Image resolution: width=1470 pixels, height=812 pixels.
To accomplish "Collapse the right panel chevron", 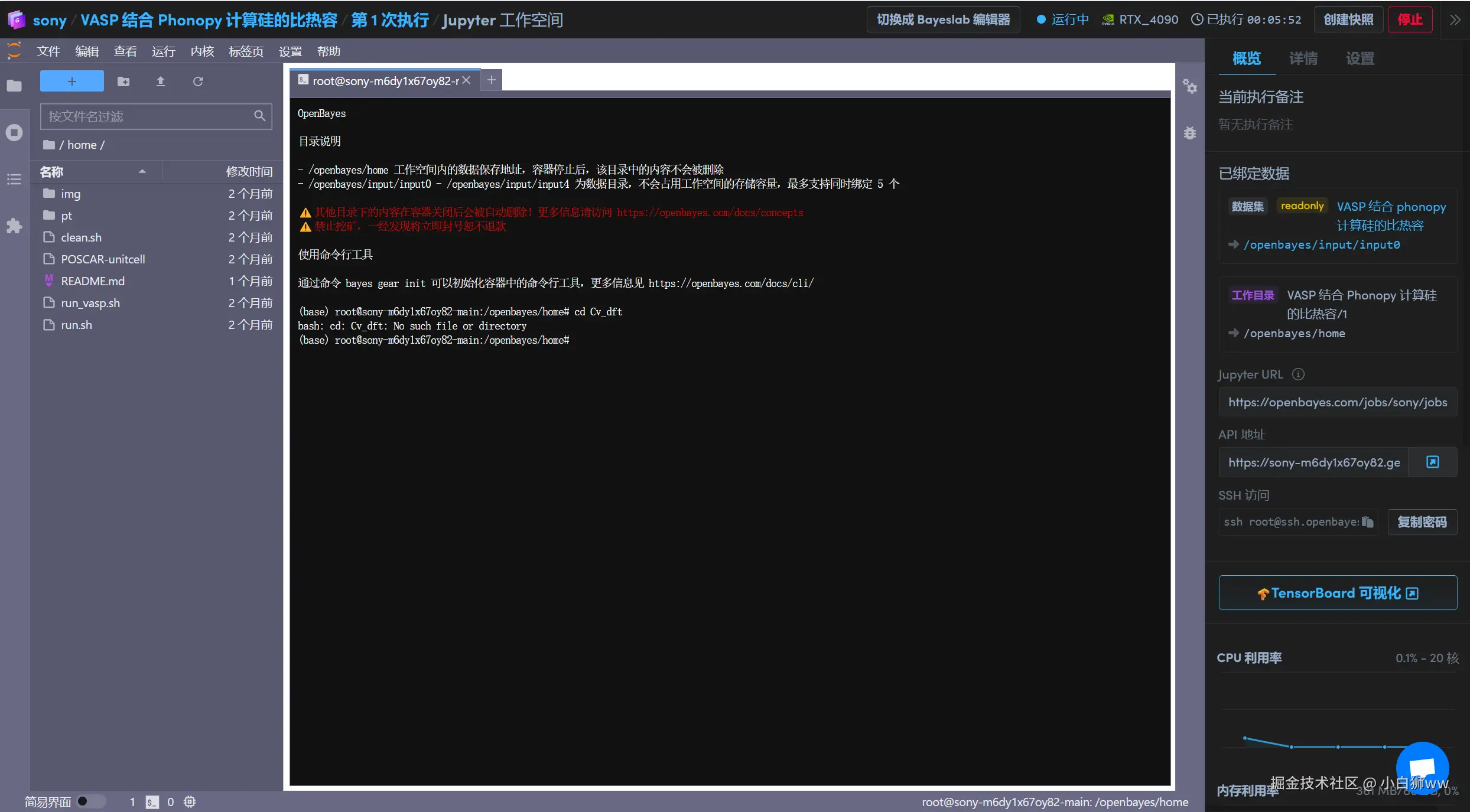I will [x=1455, y=20].
